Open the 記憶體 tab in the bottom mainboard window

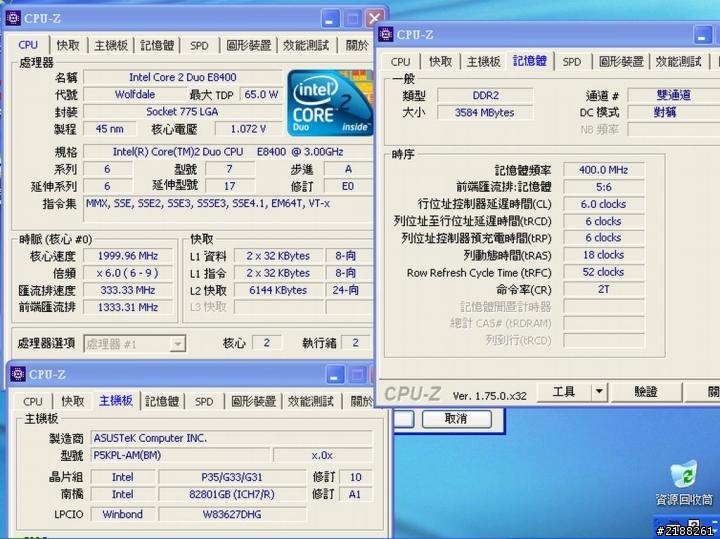162,401
